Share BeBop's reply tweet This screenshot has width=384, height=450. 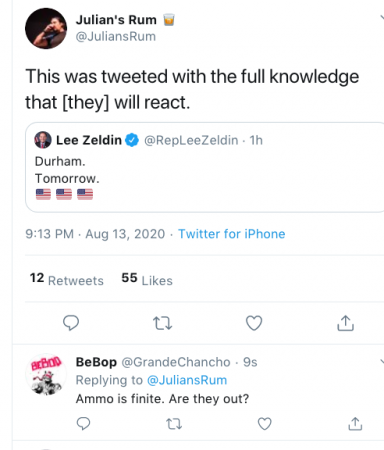pyautogui.click(x=355, y=424)
